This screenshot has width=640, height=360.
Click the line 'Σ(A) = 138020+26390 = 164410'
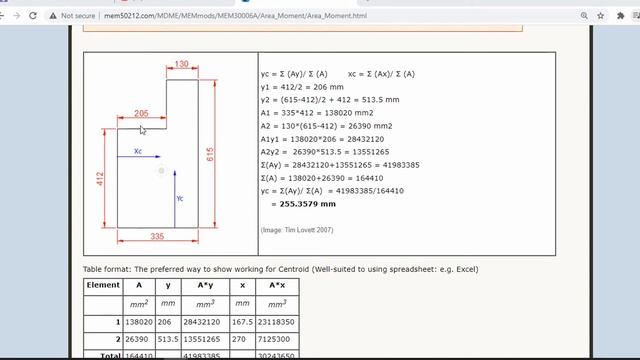point(322,178)
